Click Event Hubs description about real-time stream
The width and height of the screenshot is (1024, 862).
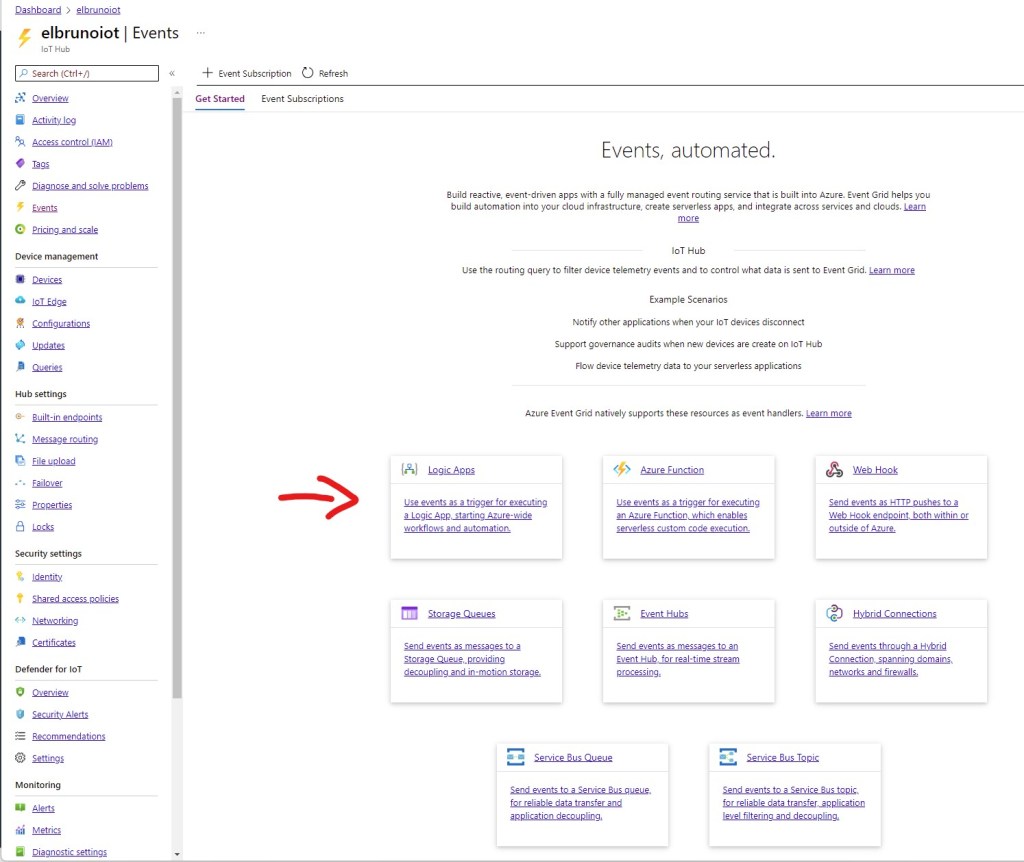click(x=678, y=658)
